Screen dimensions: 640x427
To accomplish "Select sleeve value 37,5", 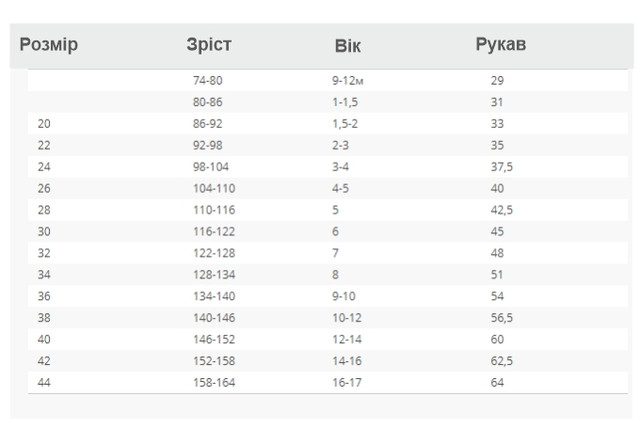I will [502, 167].
